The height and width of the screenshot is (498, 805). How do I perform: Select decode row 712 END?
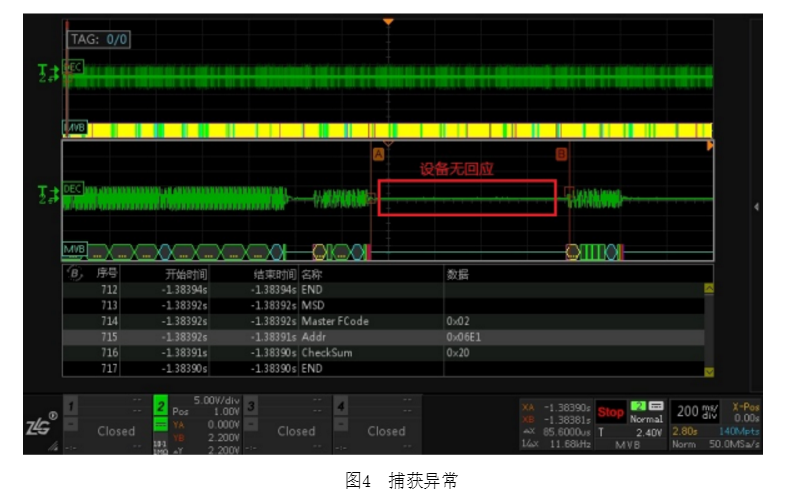[383, 290]
